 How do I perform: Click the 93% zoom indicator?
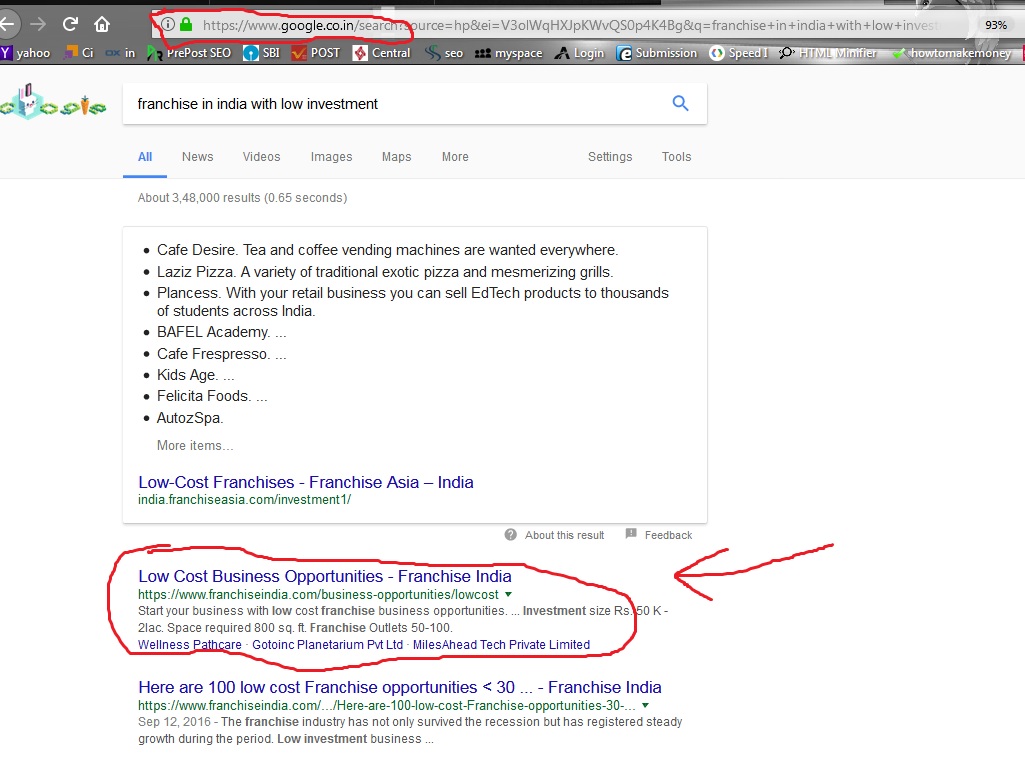pyautogui.click(x=996, y=25)
